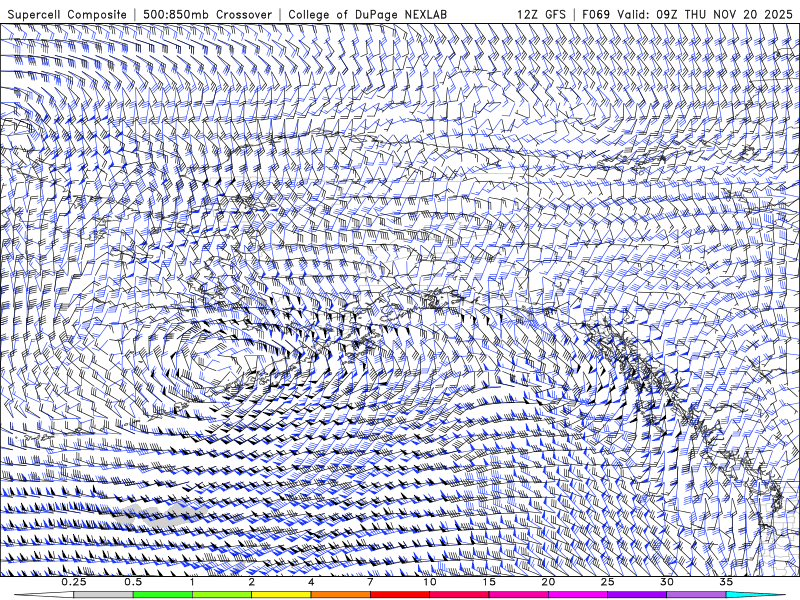Select the crimson 10–15 legend swatch
800x600 pixels.
coord(459,595)
